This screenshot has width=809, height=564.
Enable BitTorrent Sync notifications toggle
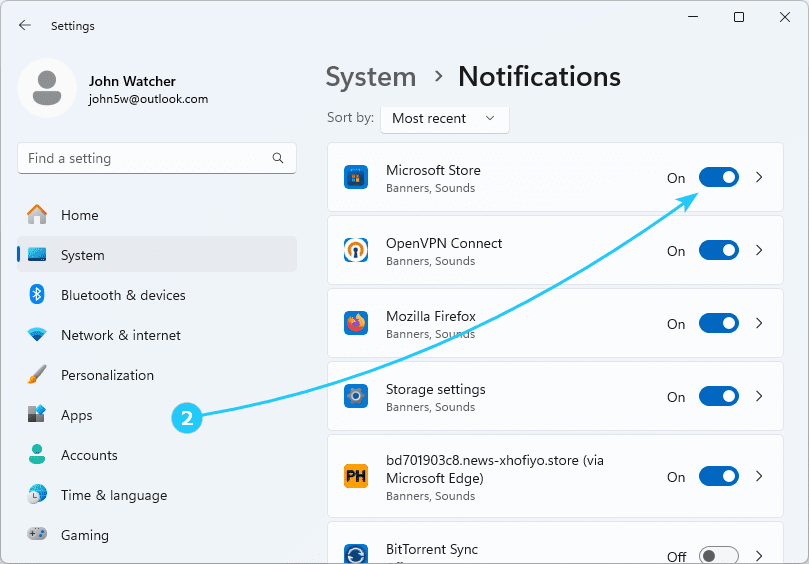pos(718,556)
